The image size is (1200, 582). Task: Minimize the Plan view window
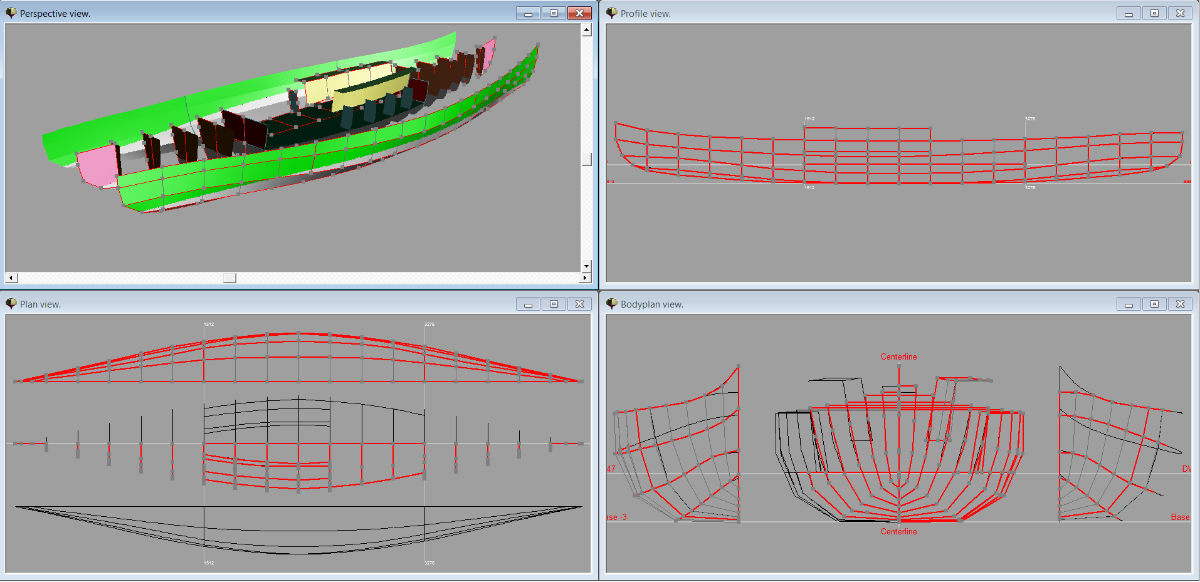[528, 303]
